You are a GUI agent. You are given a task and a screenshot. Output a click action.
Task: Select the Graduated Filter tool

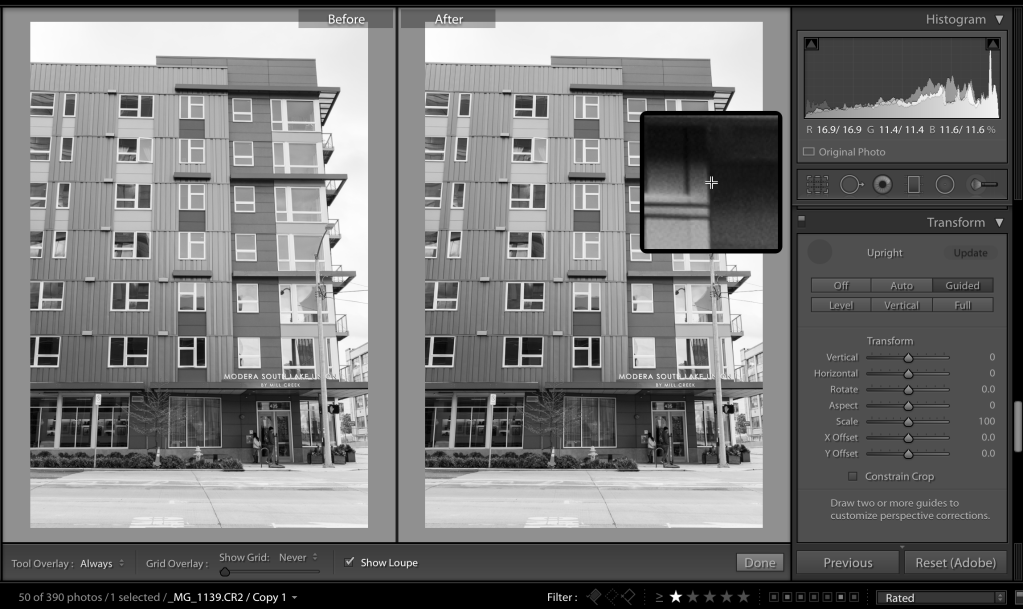913,185
